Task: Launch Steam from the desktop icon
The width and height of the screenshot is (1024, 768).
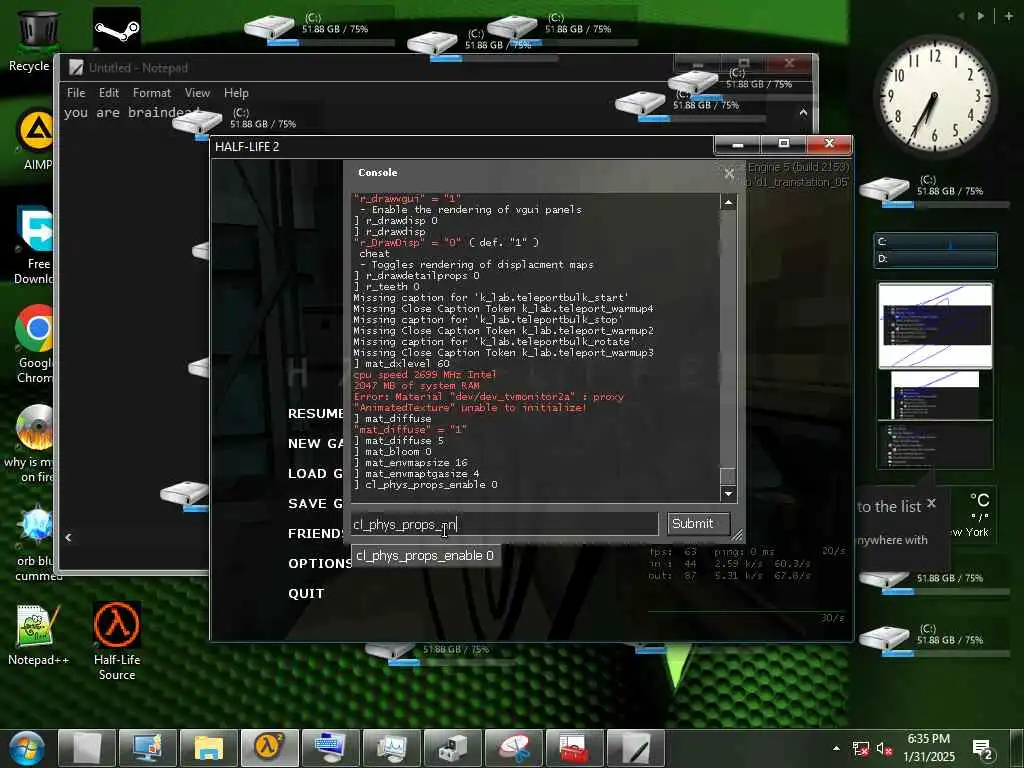Action: pos(116,29)
